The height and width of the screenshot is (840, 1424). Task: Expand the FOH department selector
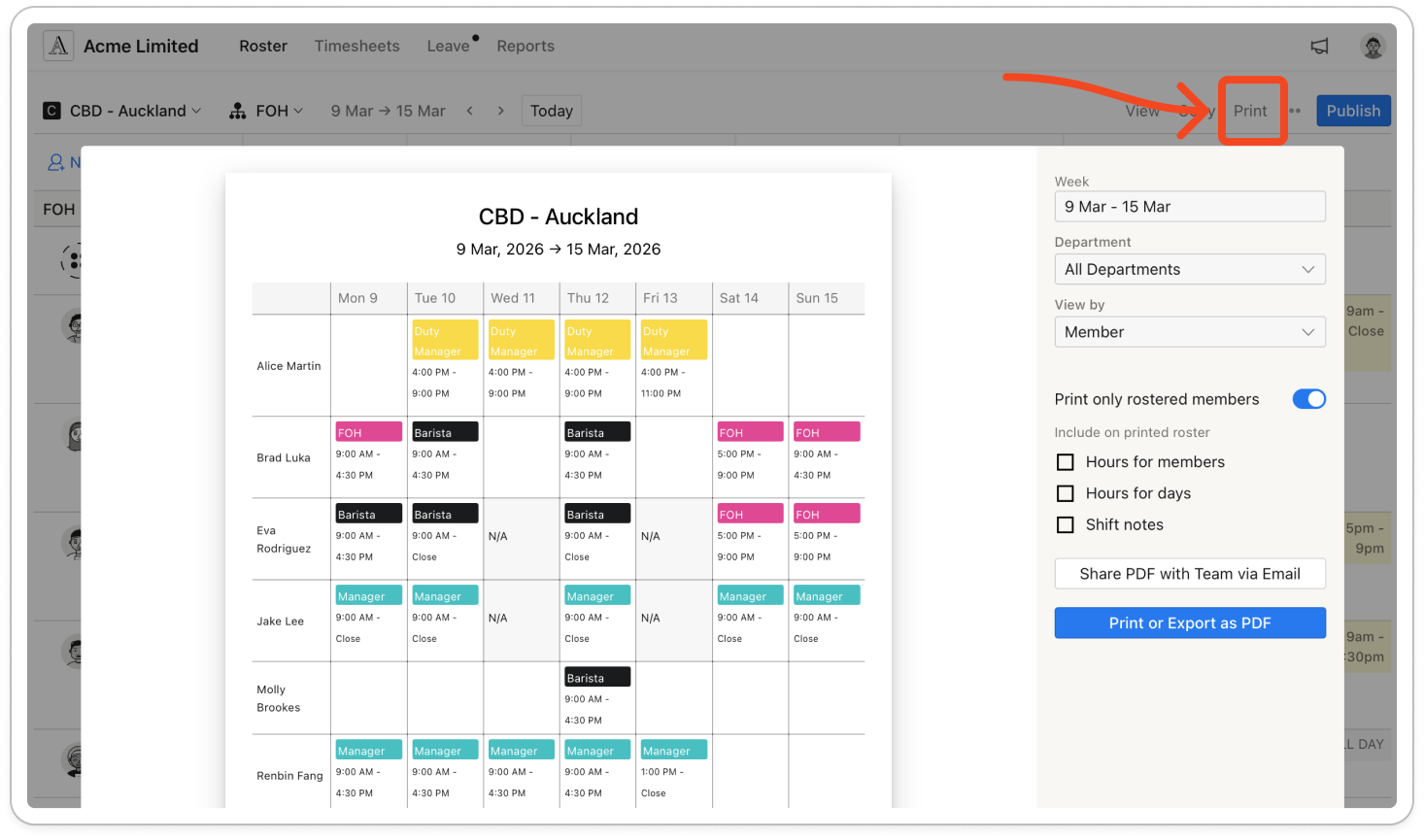click(x=279, y=111)
